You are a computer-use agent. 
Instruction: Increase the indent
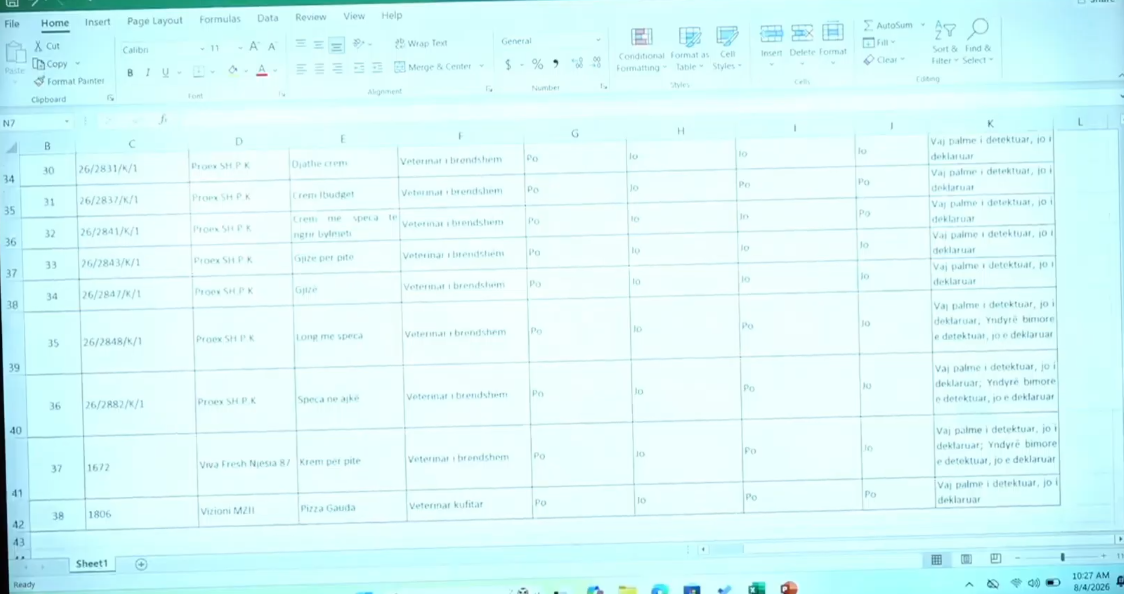point(377,68)
